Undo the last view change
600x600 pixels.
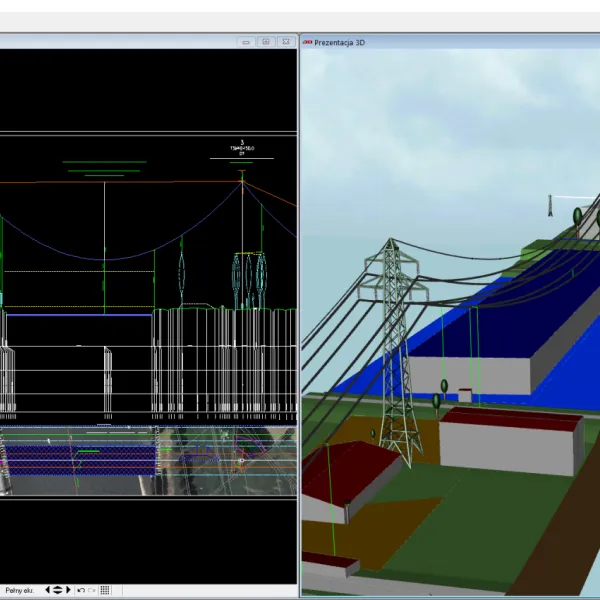pyautogui.click(x=81, y=590)
